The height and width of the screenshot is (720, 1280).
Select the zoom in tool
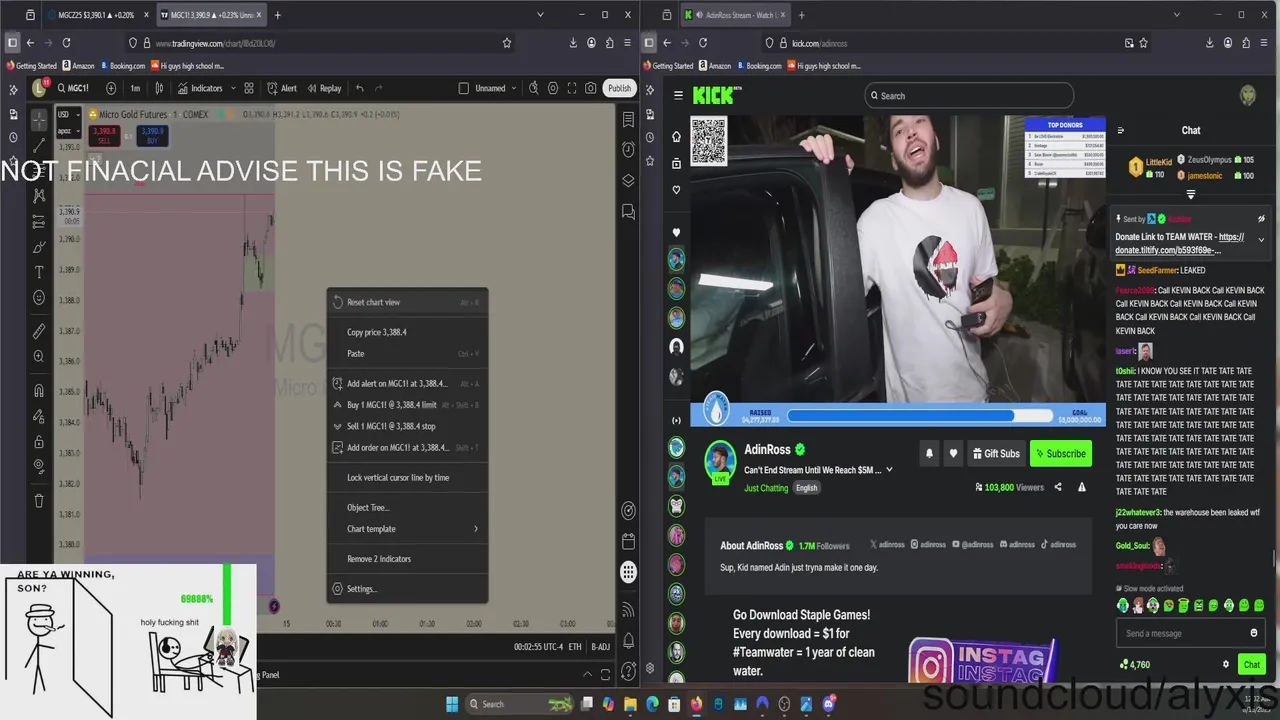pyautogui.click(x=39, y=356)
